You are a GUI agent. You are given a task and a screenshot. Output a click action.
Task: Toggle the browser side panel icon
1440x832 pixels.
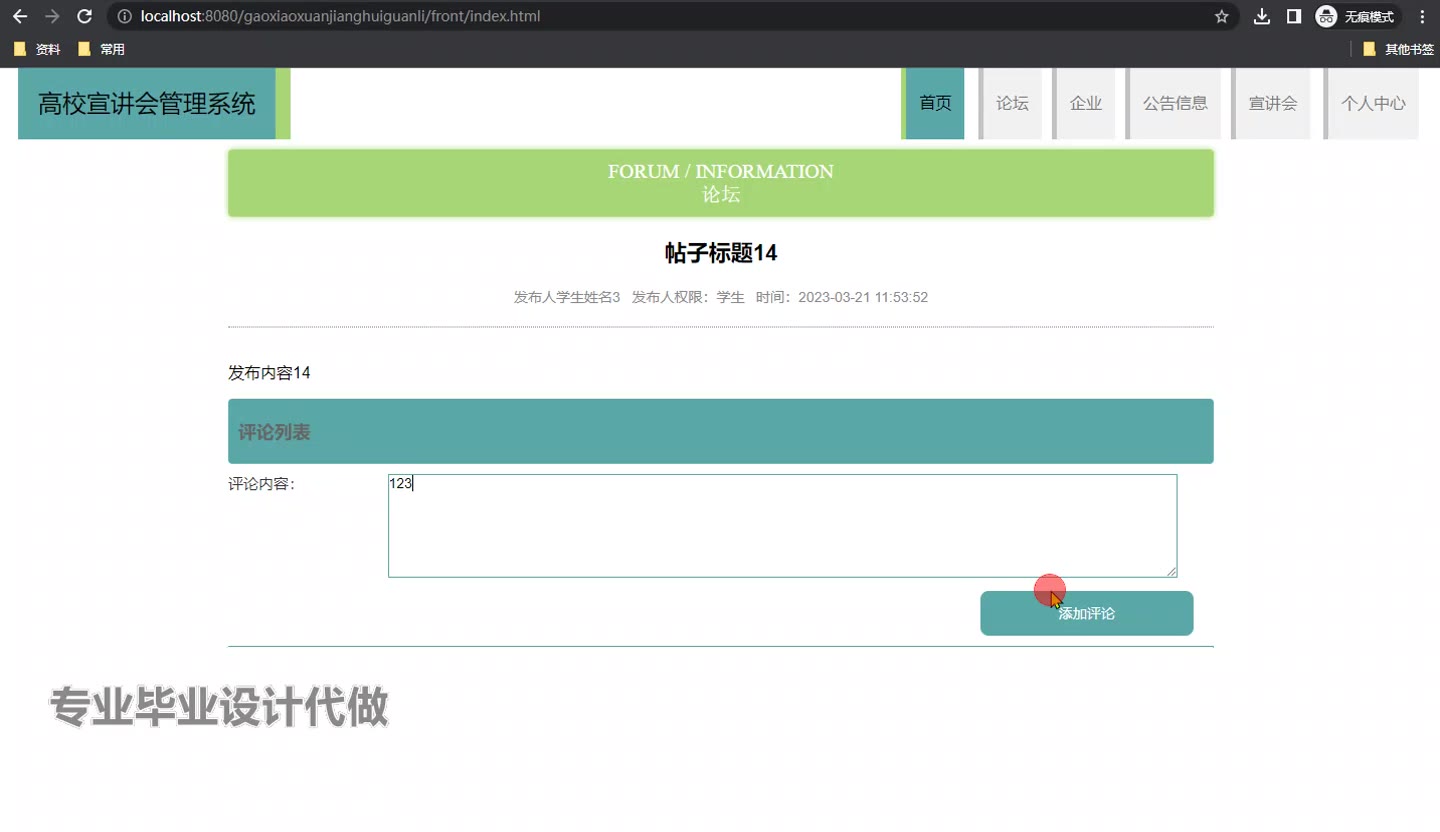pos(1293,16)
